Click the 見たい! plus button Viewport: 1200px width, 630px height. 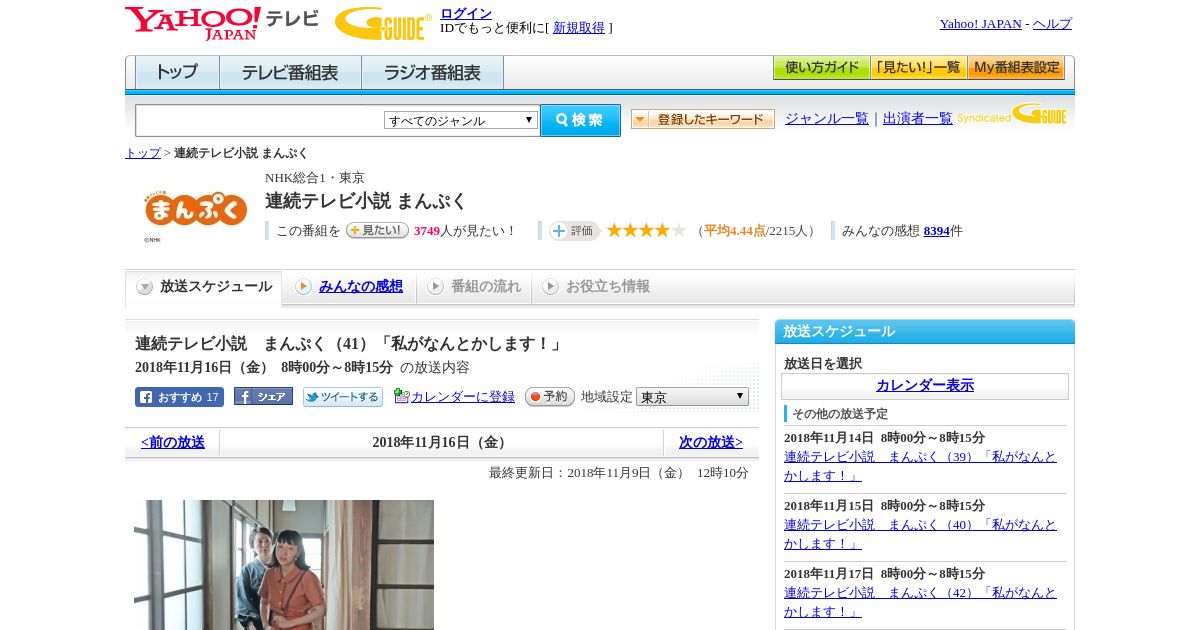377,230
